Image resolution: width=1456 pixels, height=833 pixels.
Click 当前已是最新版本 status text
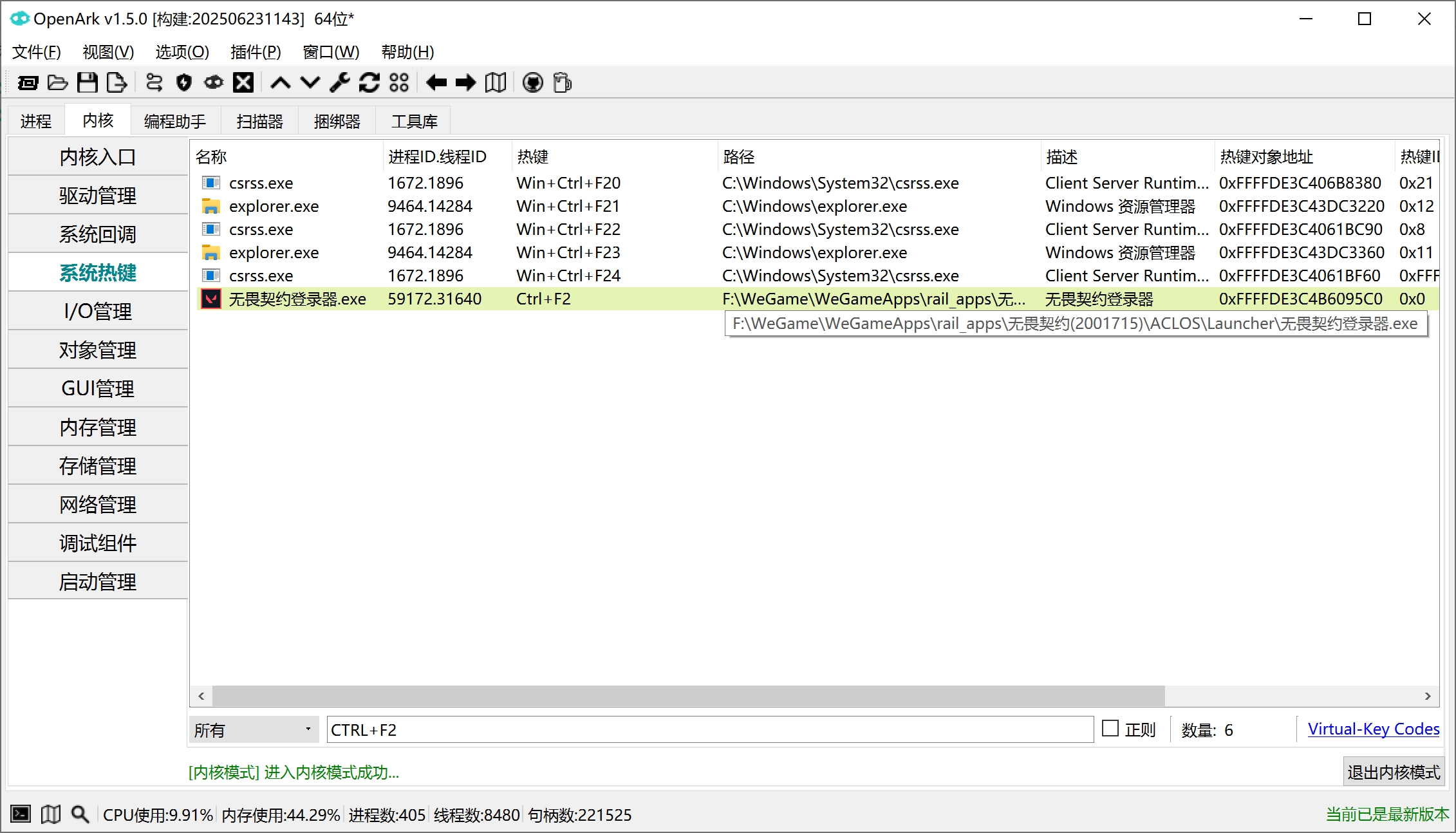coord(1387,814)
